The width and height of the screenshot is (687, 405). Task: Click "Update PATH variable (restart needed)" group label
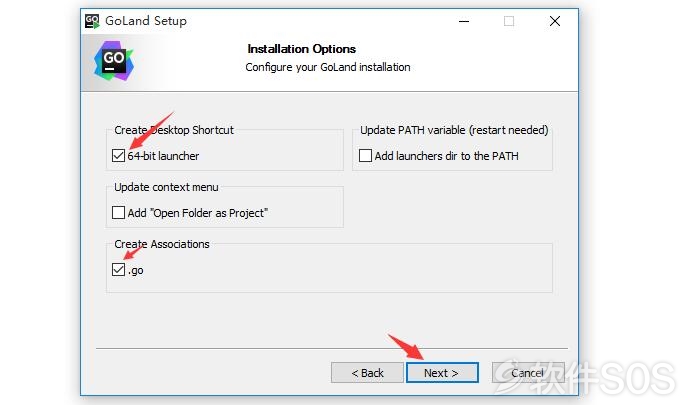(x=454, y=130)
